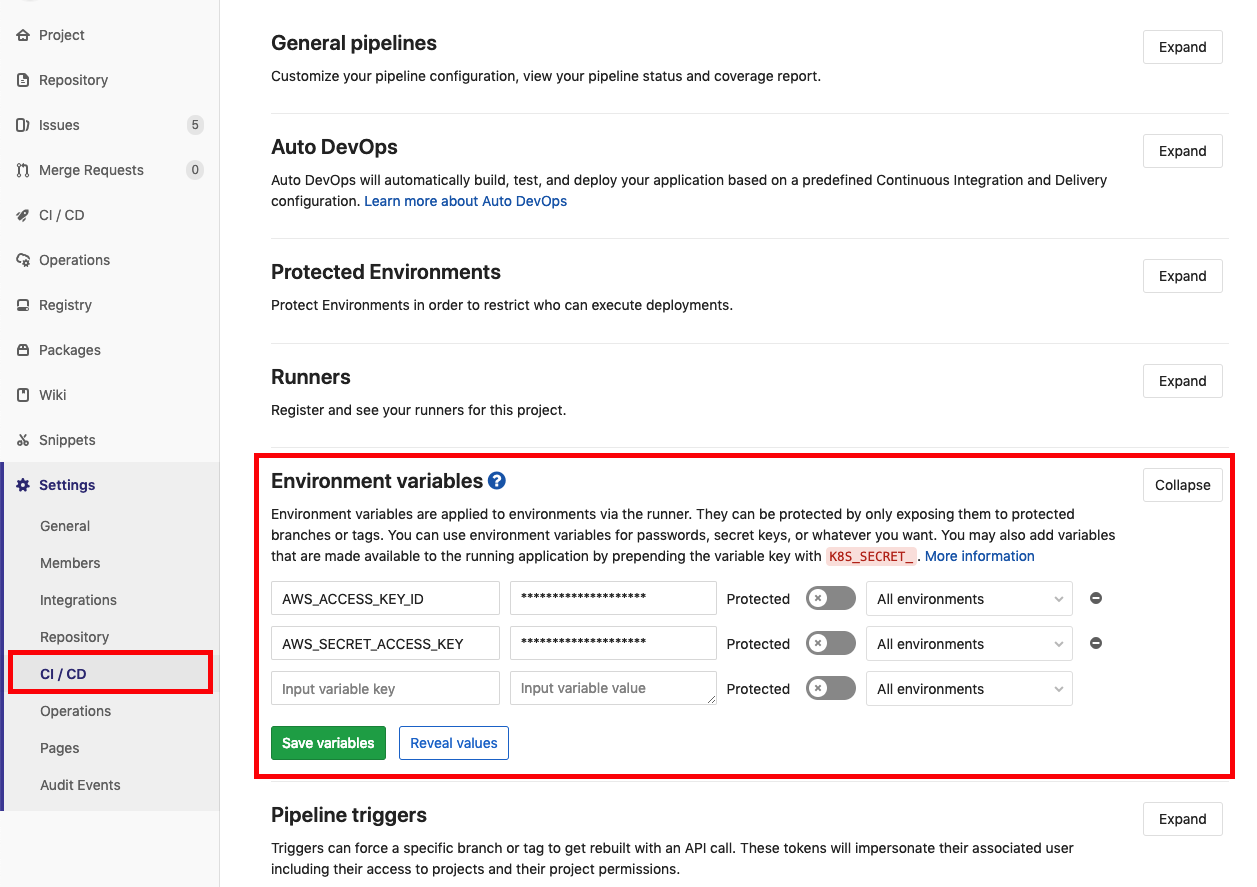This screenshot has width=1257, height=887.
Task: Click the Project home icon in sidebar
Action: pos(23,35)
